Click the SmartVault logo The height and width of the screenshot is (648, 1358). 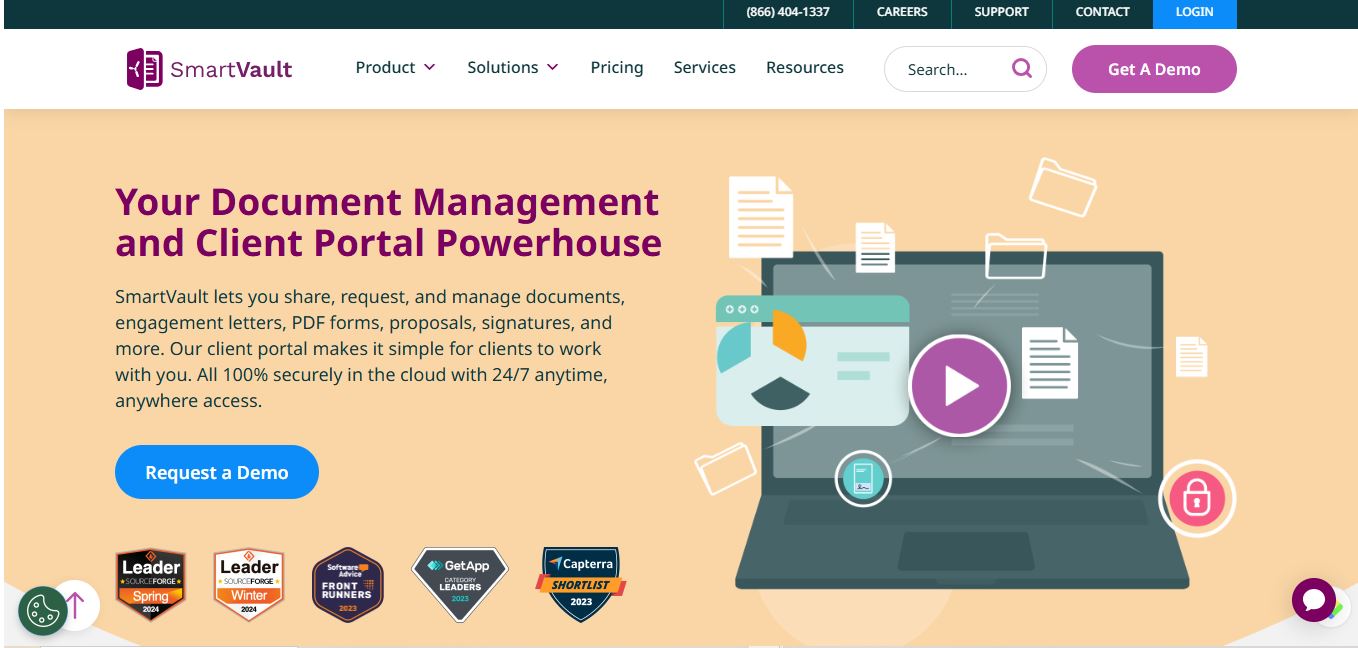209,69
